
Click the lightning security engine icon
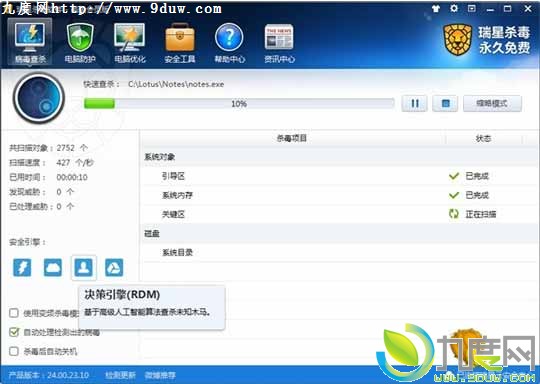coord(22,267)
